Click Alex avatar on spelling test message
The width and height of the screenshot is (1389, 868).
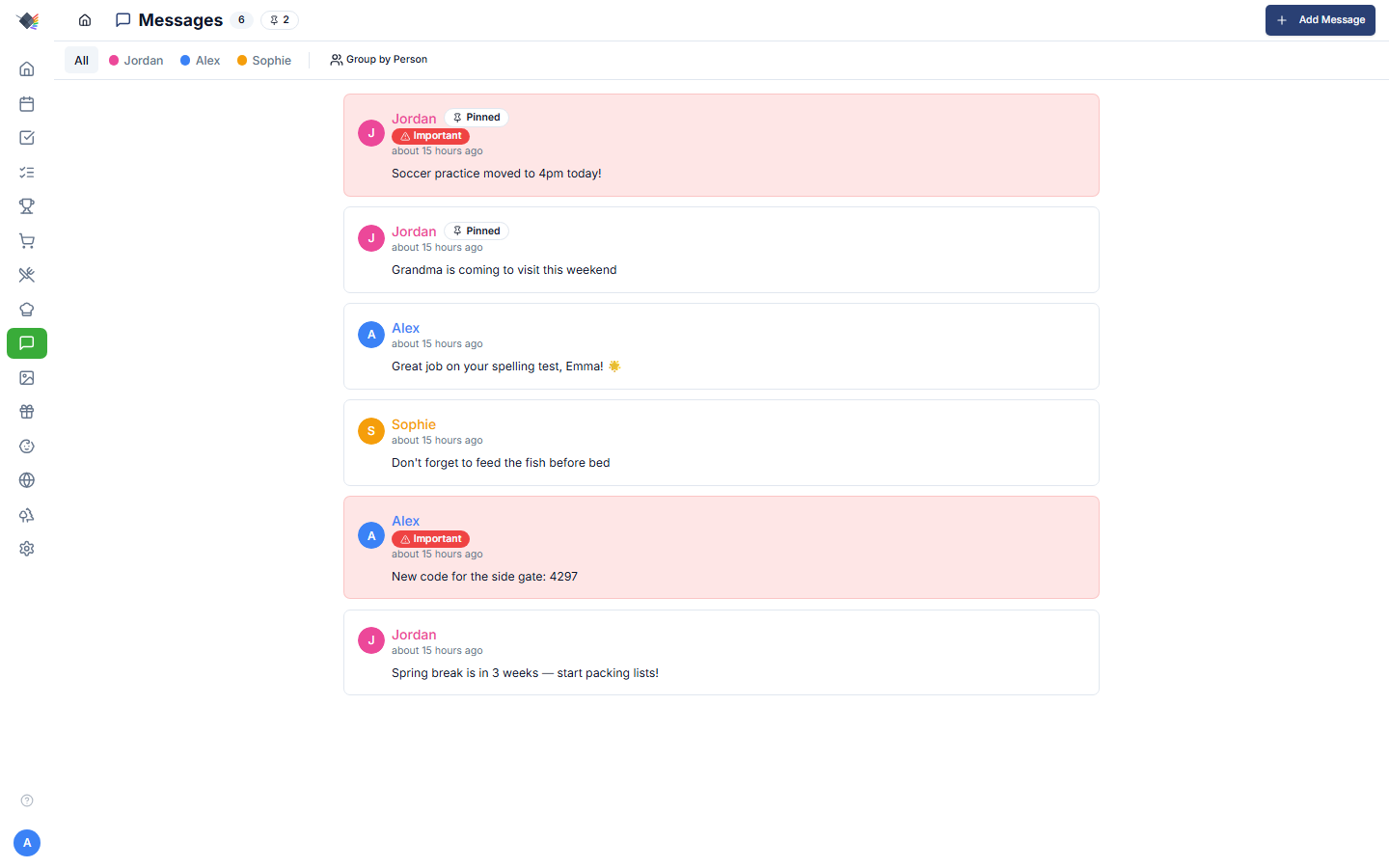371,335
